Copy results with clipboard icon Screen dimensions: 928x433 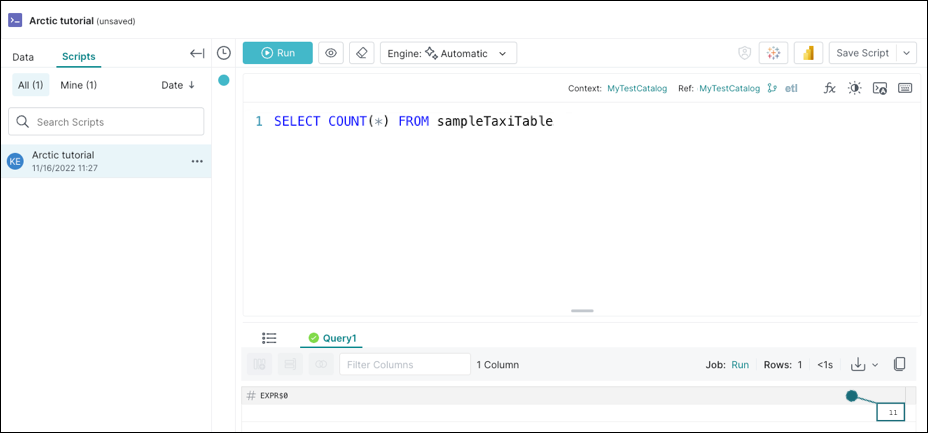[x=899, y=364]
